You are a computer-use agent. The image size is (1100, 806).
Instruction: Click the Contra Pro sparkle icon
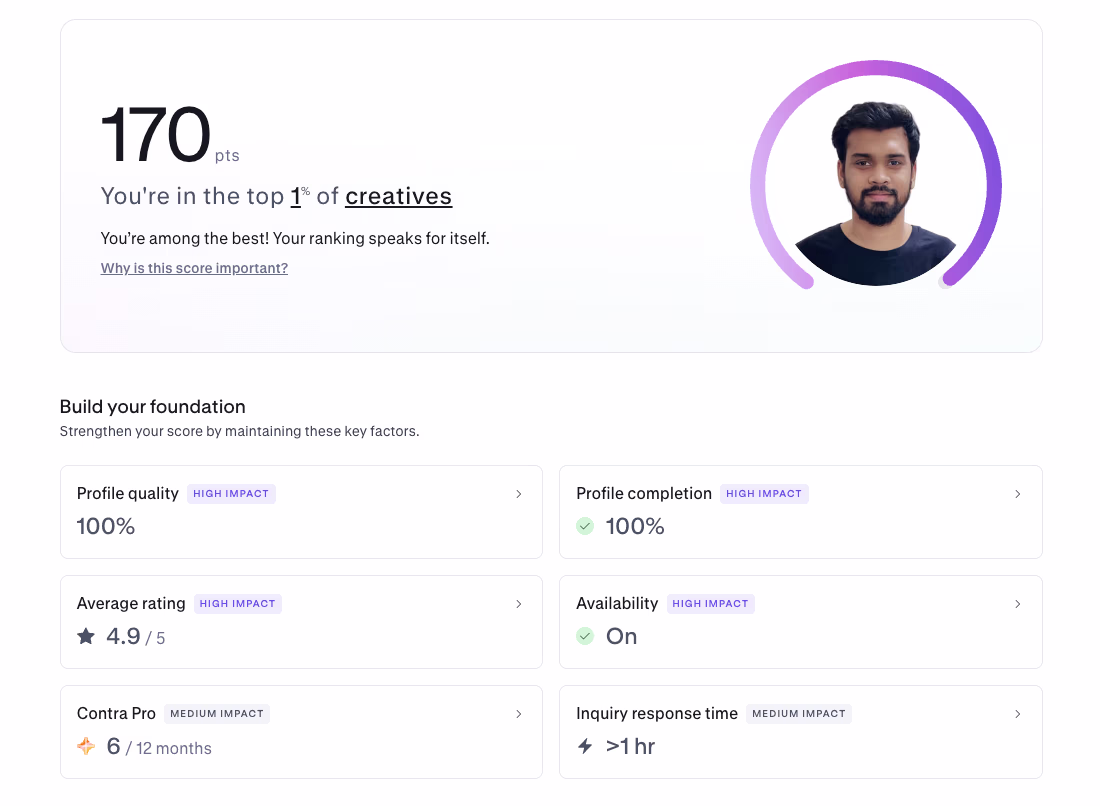pos(86,746)
